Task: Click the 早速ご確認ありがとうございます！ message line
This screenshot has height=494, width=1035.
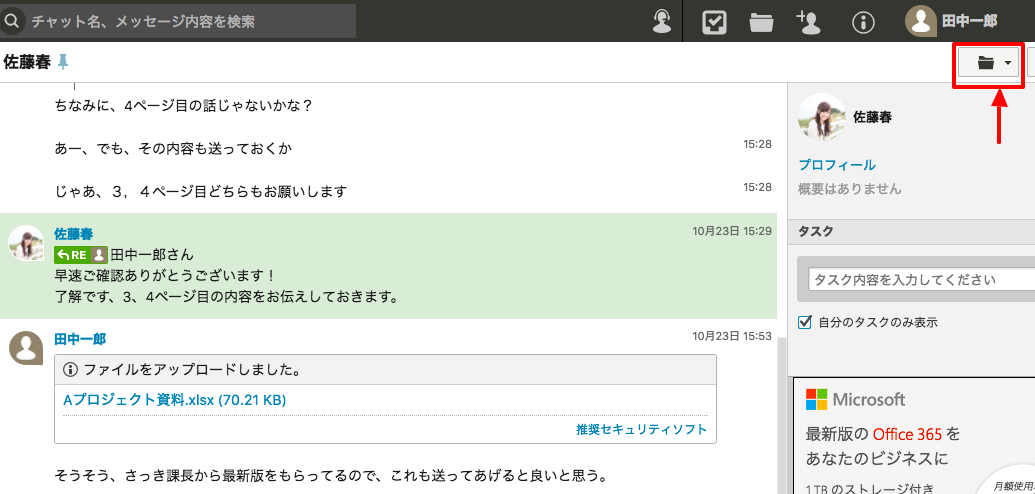Action: click(164, 275)
